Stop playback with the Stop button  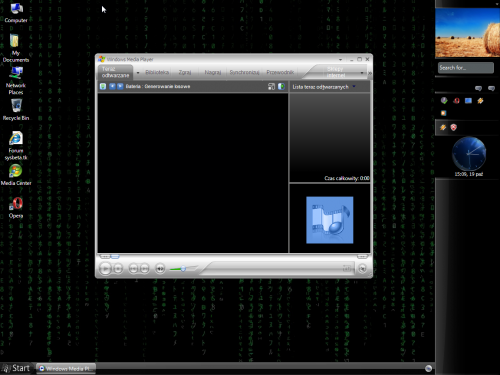(x=118, y=268)
